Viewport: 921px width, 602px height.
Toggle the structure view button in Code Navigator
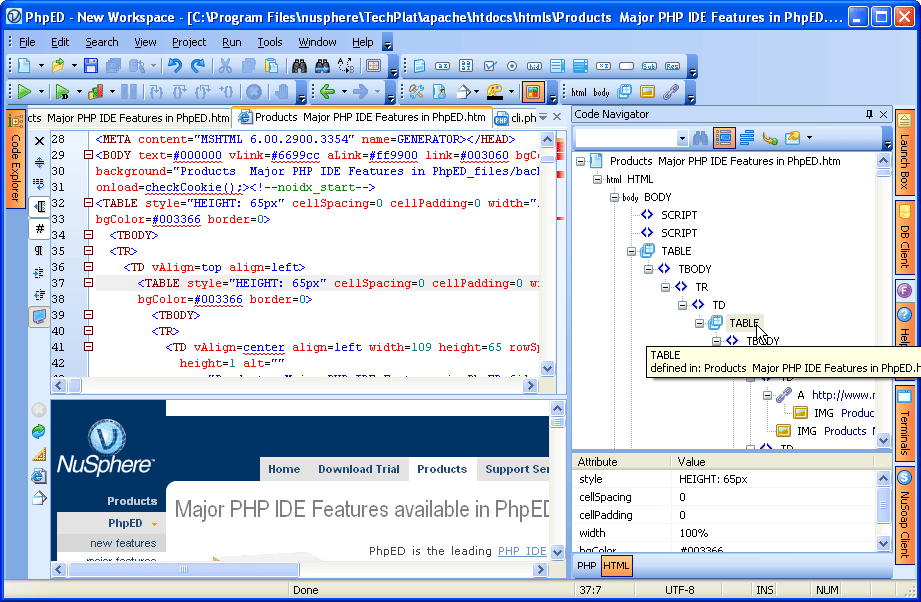pos(724,138)
